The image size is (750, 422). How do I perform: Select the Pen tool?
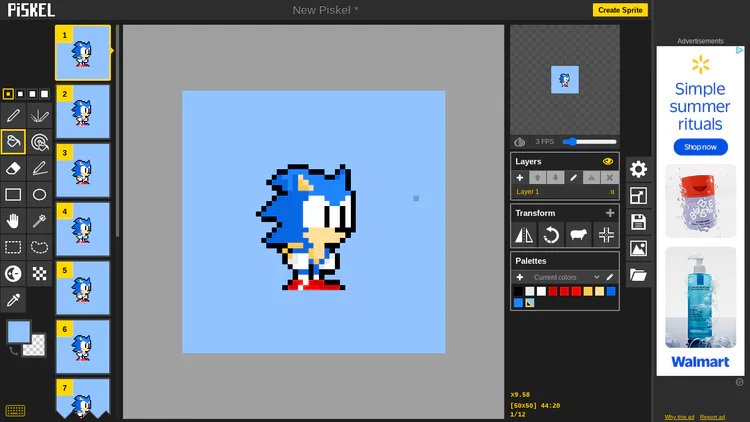click(x=13, y=115)
